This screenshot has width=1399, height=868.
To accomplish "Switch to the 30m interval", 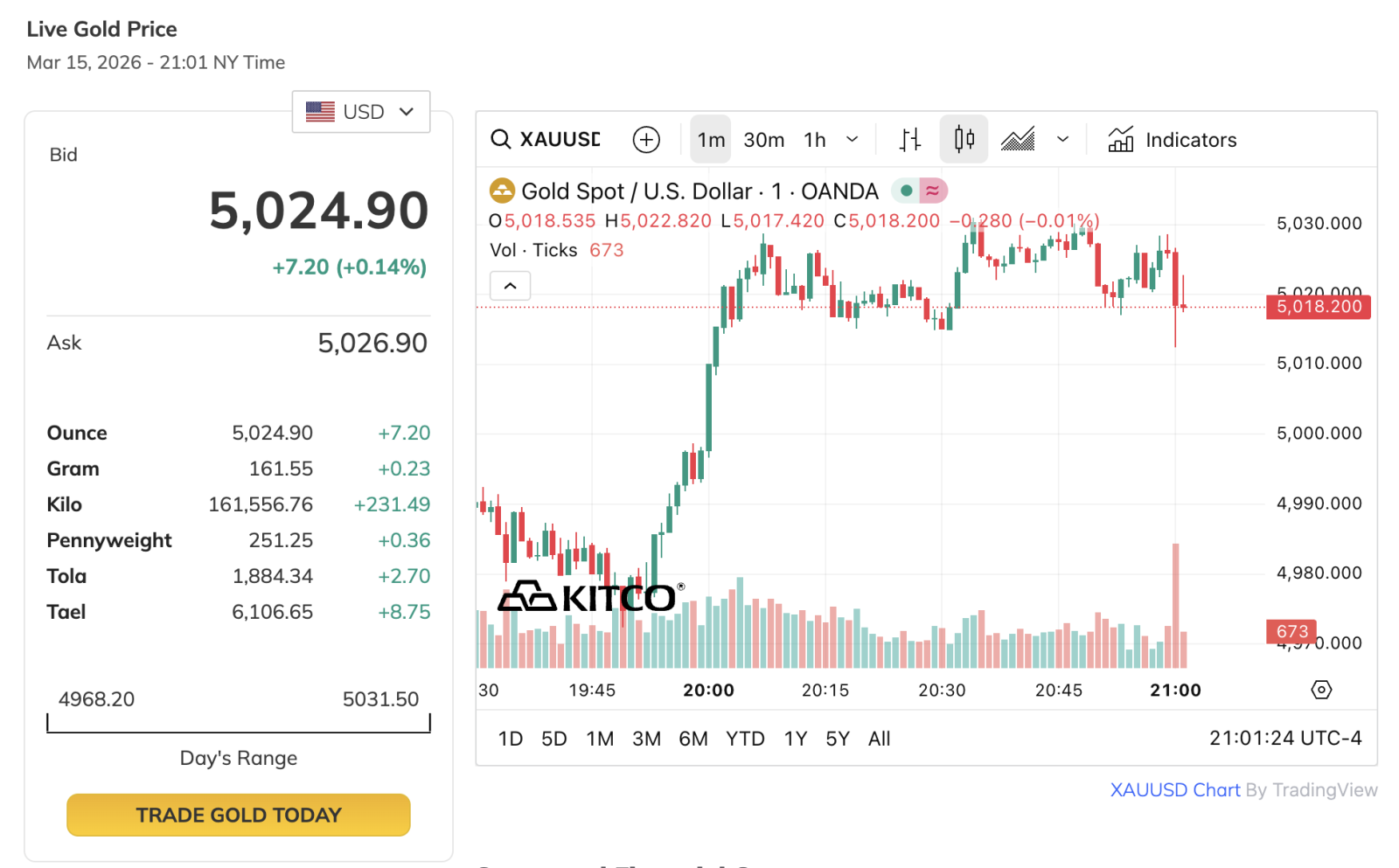I will 763,140.
